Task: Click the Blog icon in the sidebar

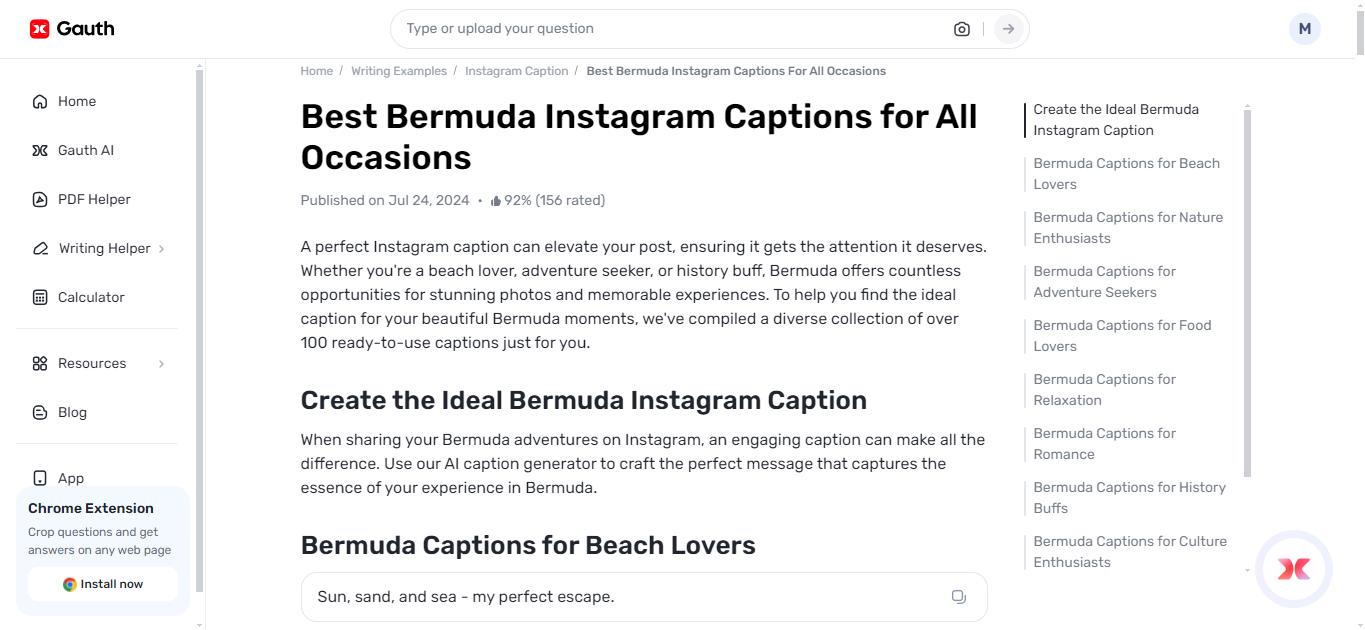Action: [x=40, y=412]
